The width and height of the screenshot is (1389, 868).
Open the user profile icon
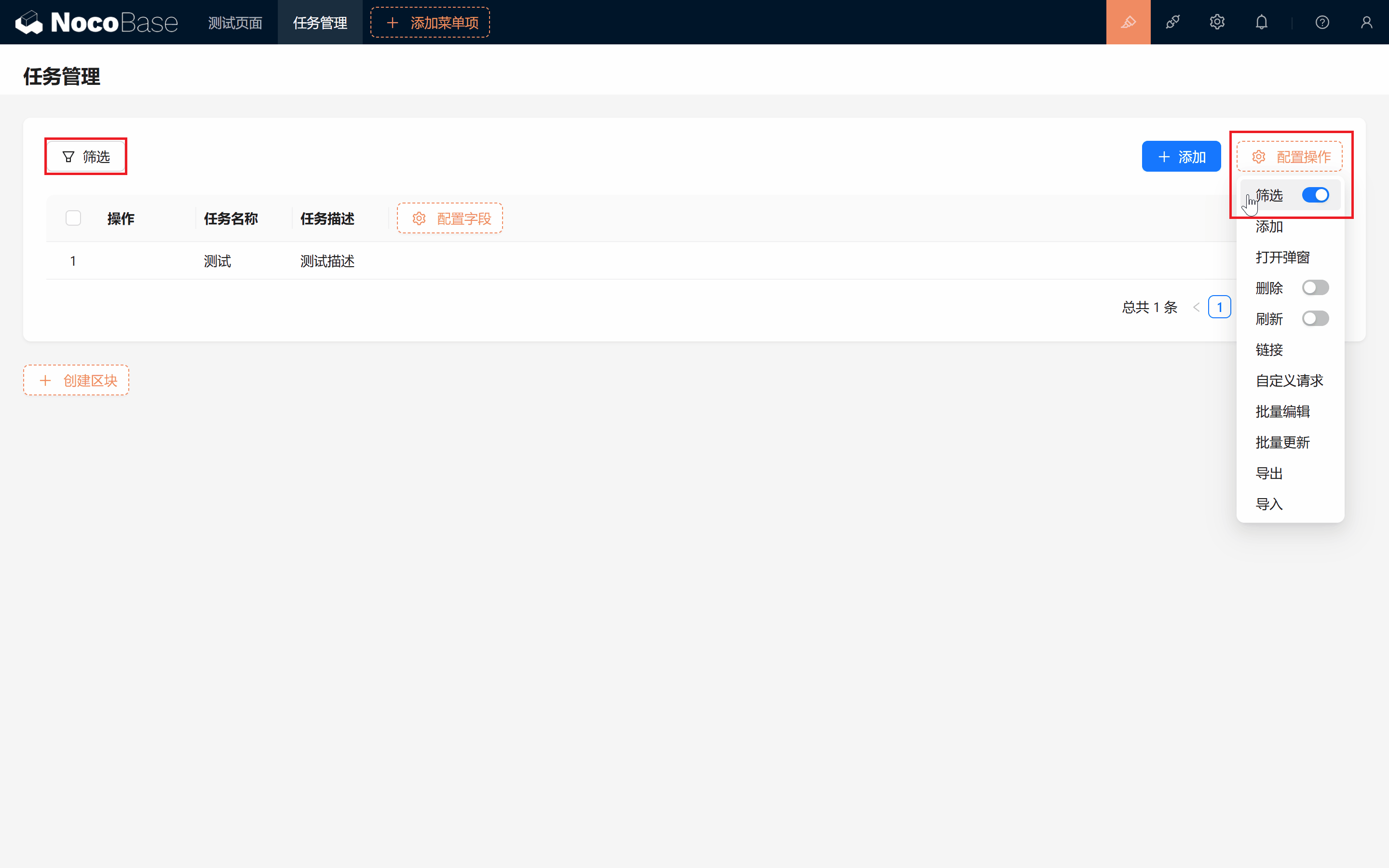tap(1366, 22)
